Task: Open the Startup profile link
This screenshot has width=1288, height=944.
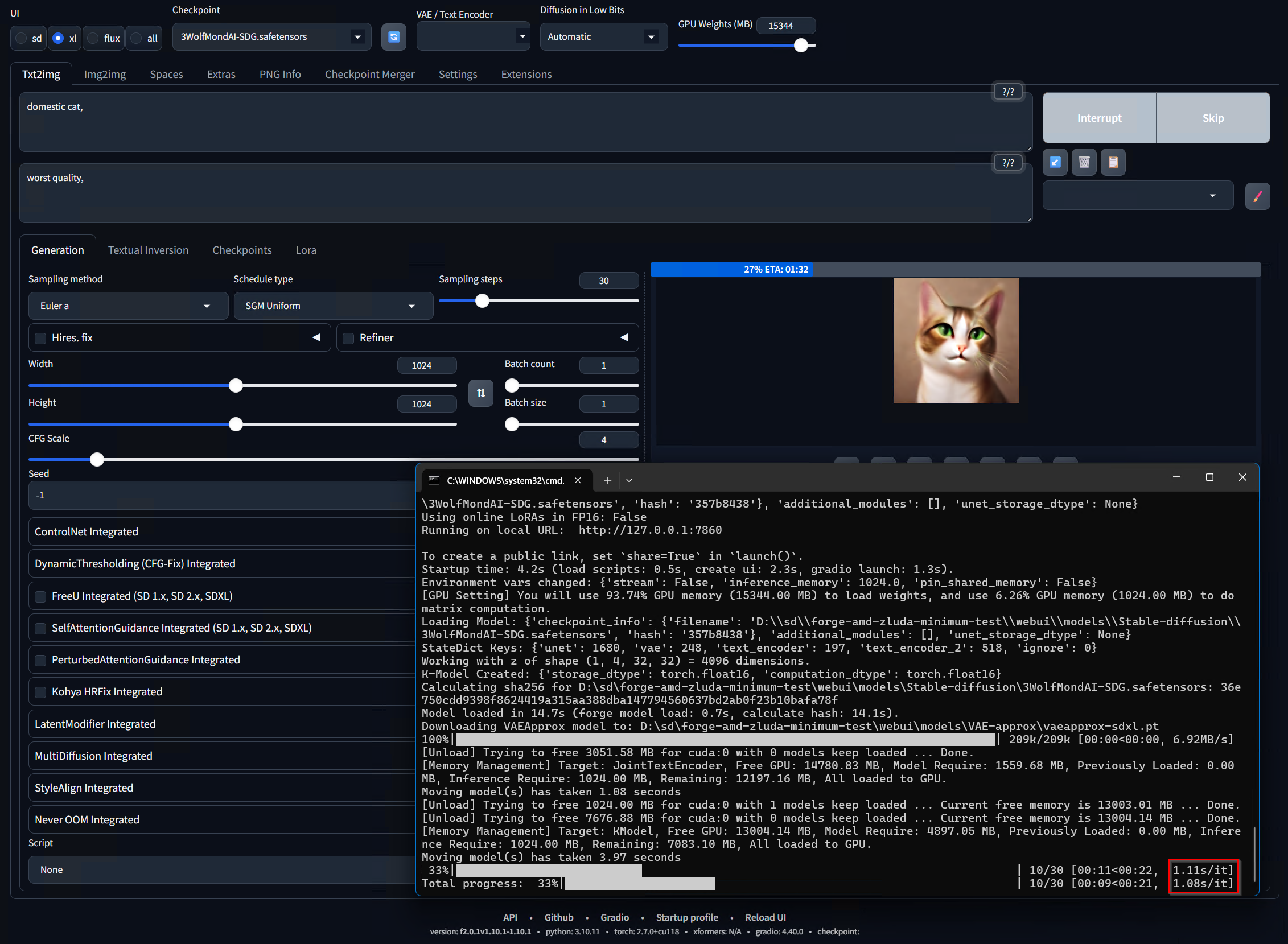Action: click(687, 917)
